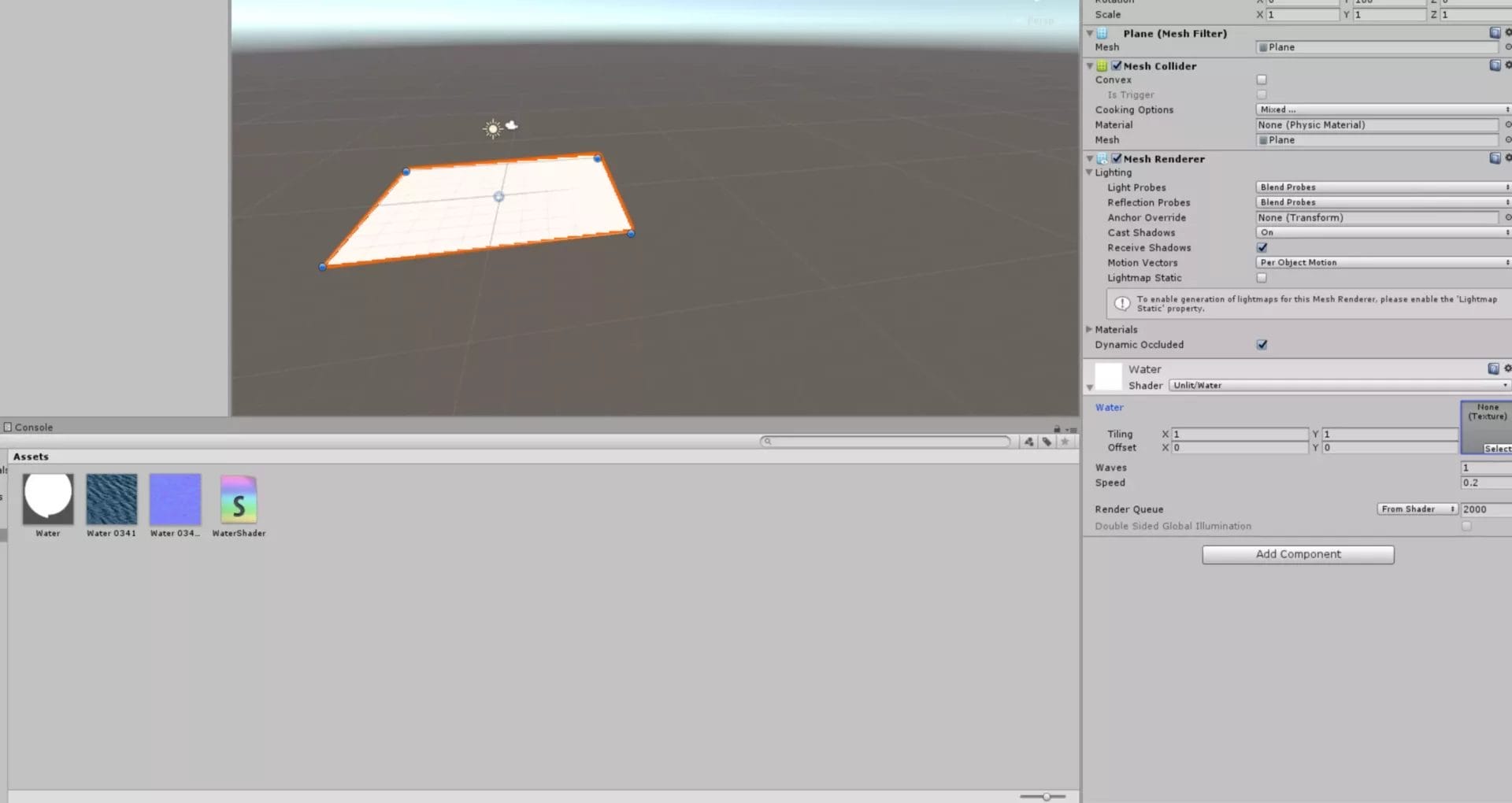Open Mesh Collider help reference icon
1512x803 pixels.
point(1494,65)
